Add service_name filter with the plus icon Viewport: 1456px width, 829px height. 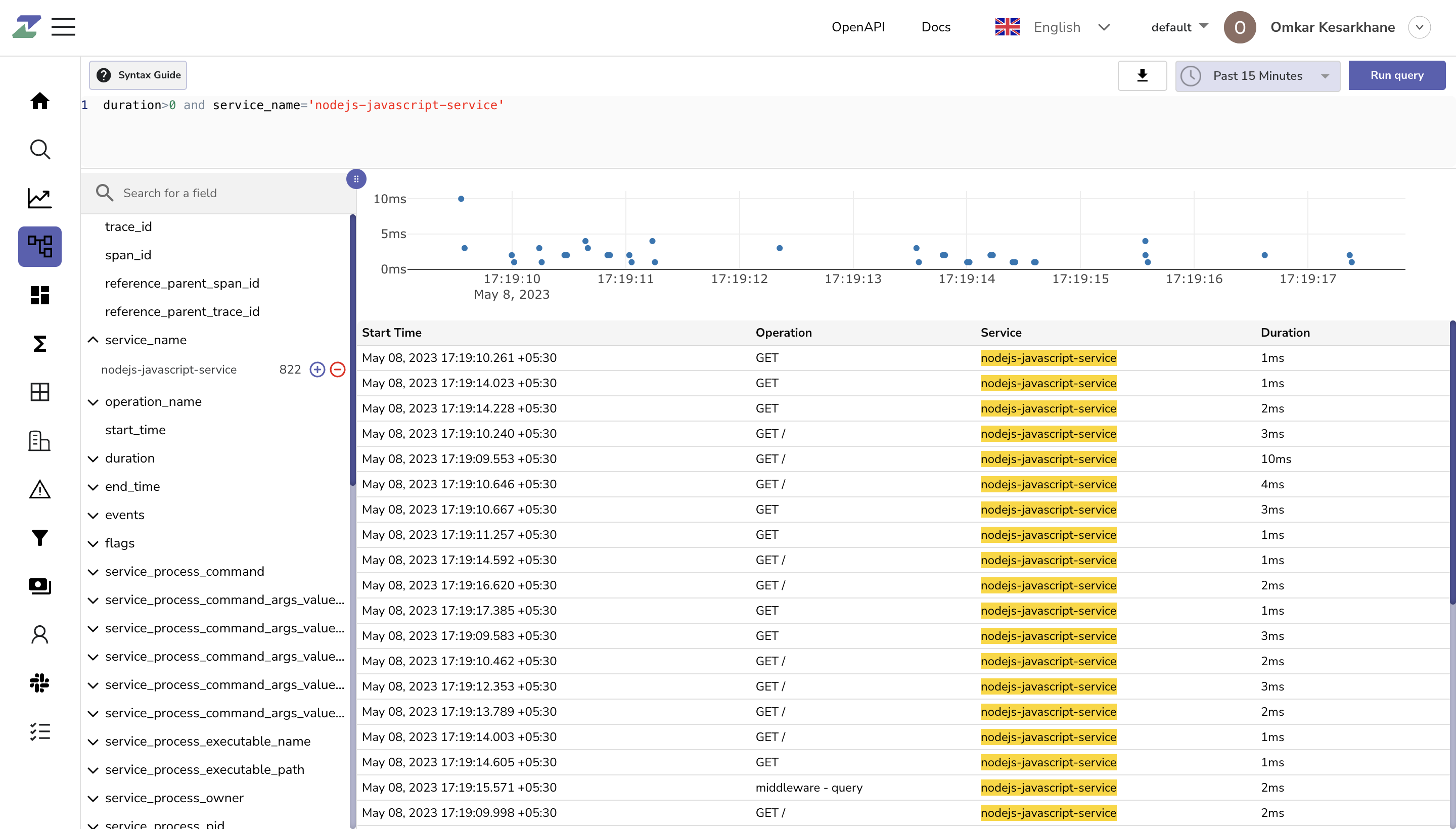pos(316,369)
